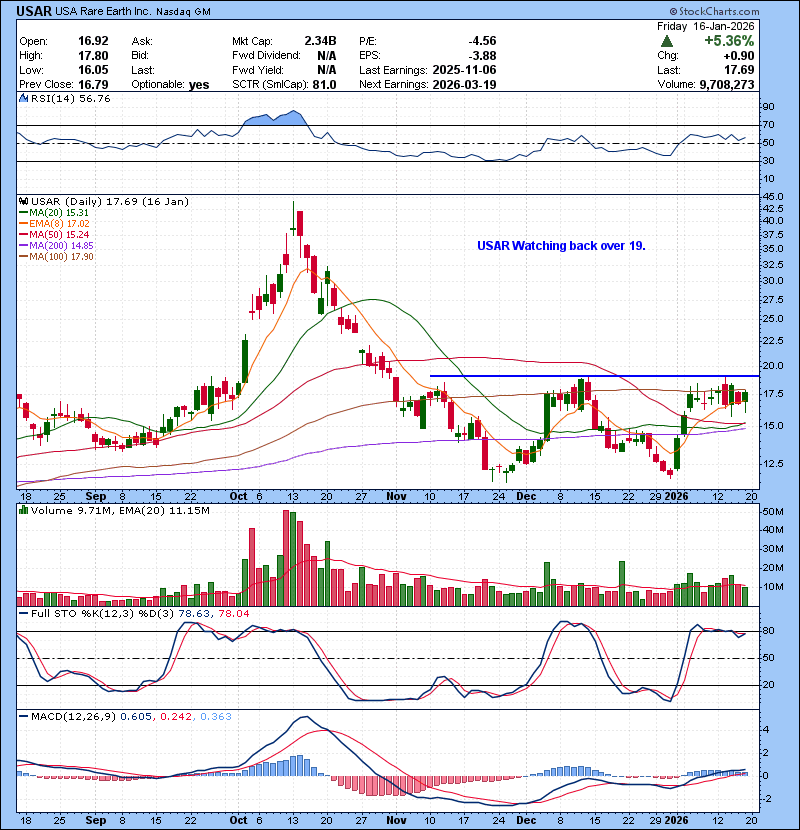Click the tallest volume bar in mid-October
The image size is (800, 830).
[x=286, y=558]
